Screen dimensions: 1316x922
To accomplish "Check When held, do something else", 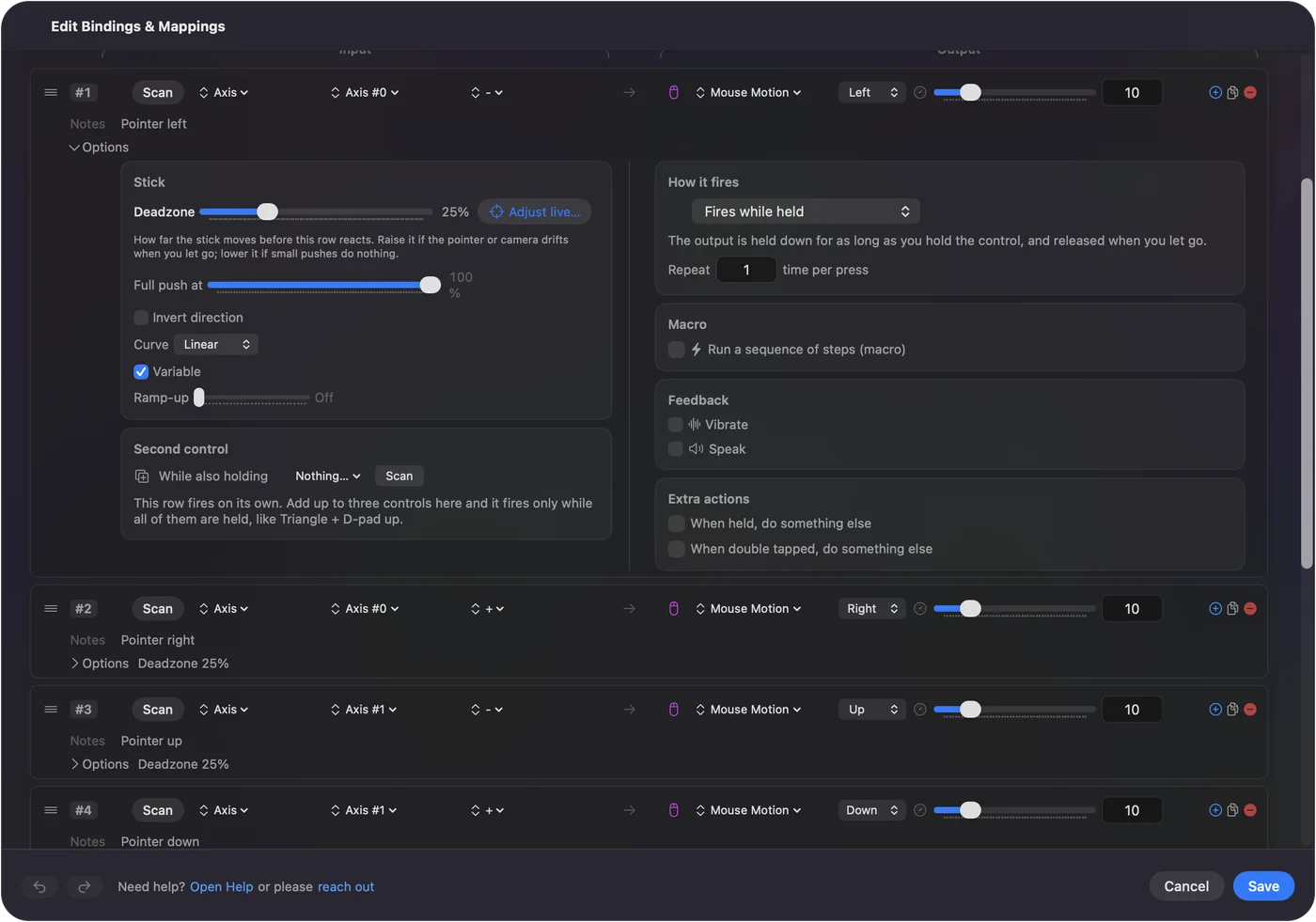I will 676,524.
